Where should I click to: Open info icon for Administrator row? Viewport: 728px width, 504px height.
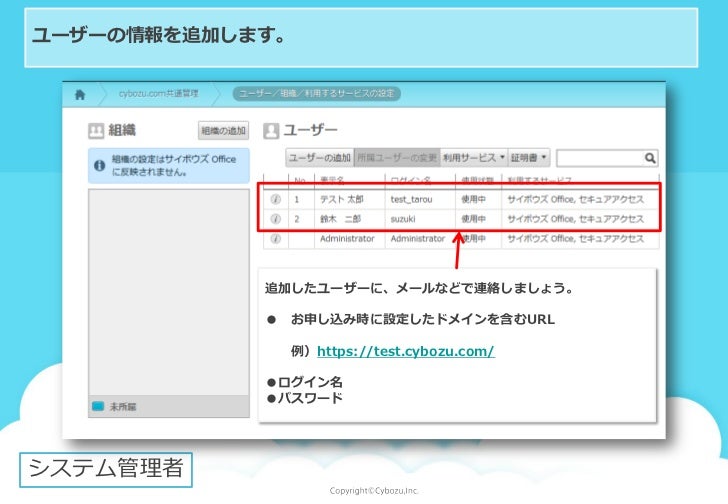[275, 239]
